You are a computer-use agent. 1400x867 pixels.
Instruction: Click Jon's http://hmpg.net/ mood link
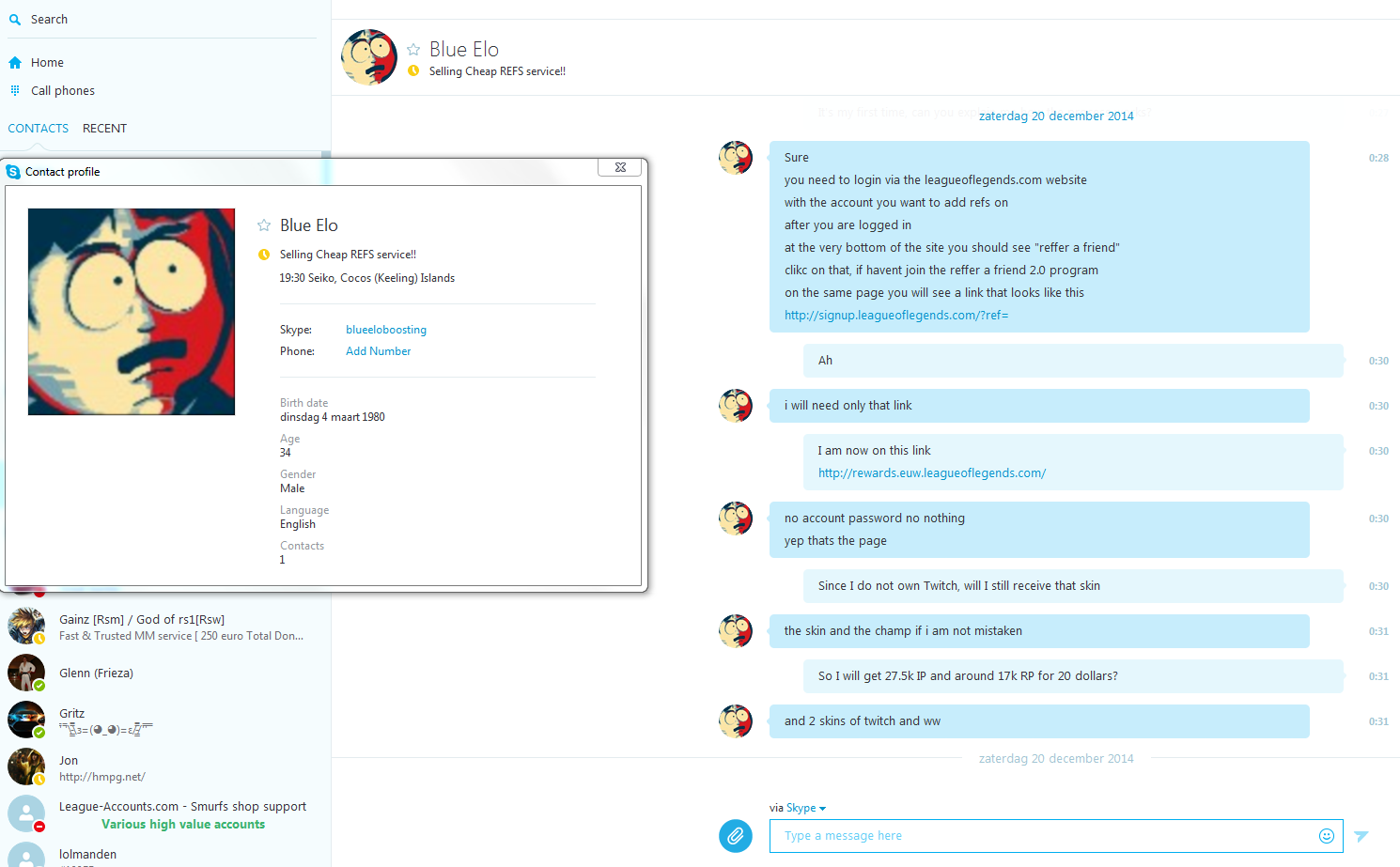(x=101, y=777)
